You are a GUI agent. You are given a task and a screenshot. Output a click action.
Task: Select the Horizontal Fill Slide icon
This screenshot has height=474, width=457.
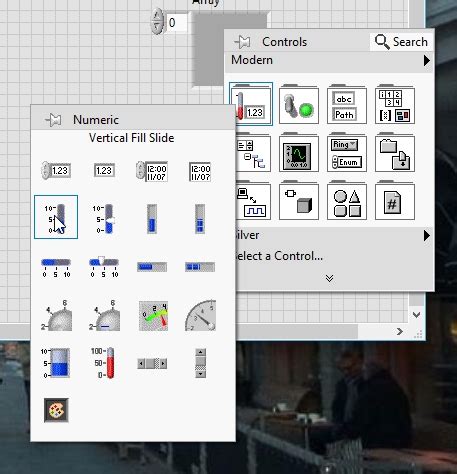(x=56, y=268)
